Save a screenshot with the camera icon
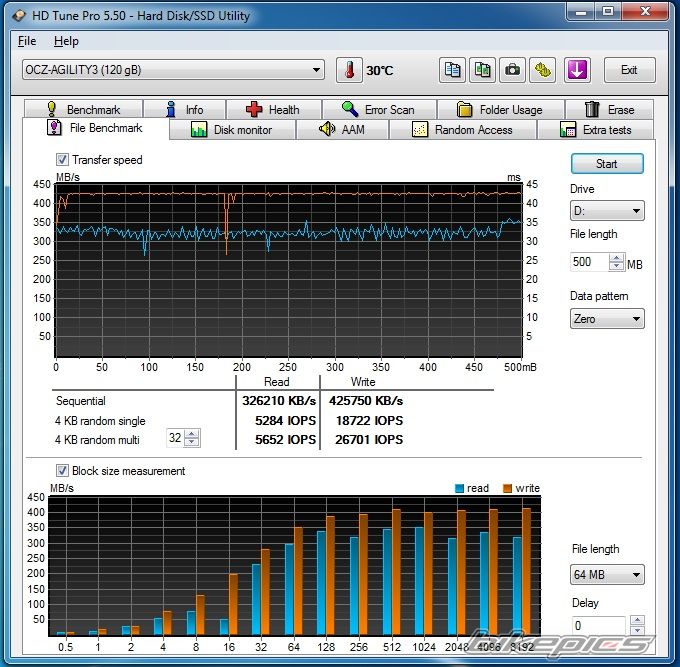 pos(513,70)
